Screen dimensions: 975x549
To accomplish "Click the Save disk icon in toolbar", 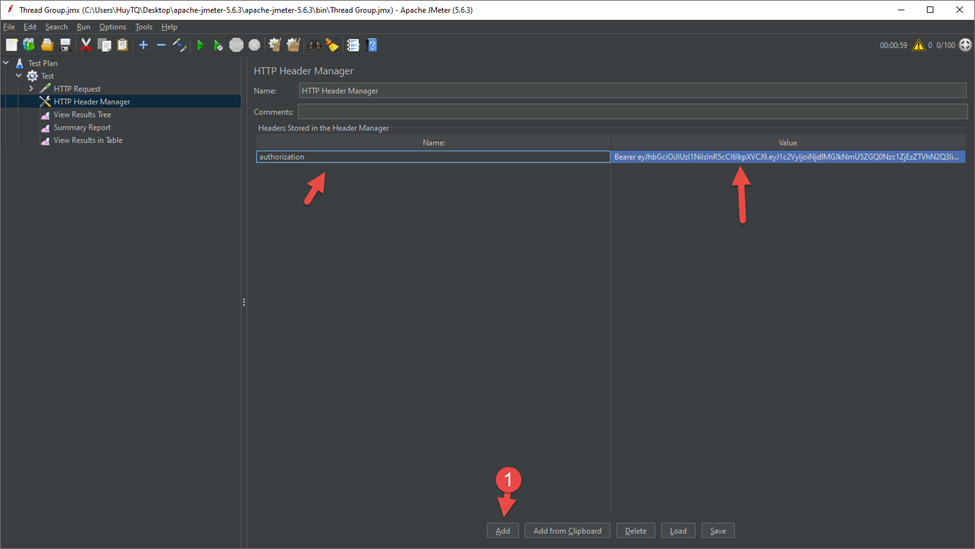I will [65, 45].
